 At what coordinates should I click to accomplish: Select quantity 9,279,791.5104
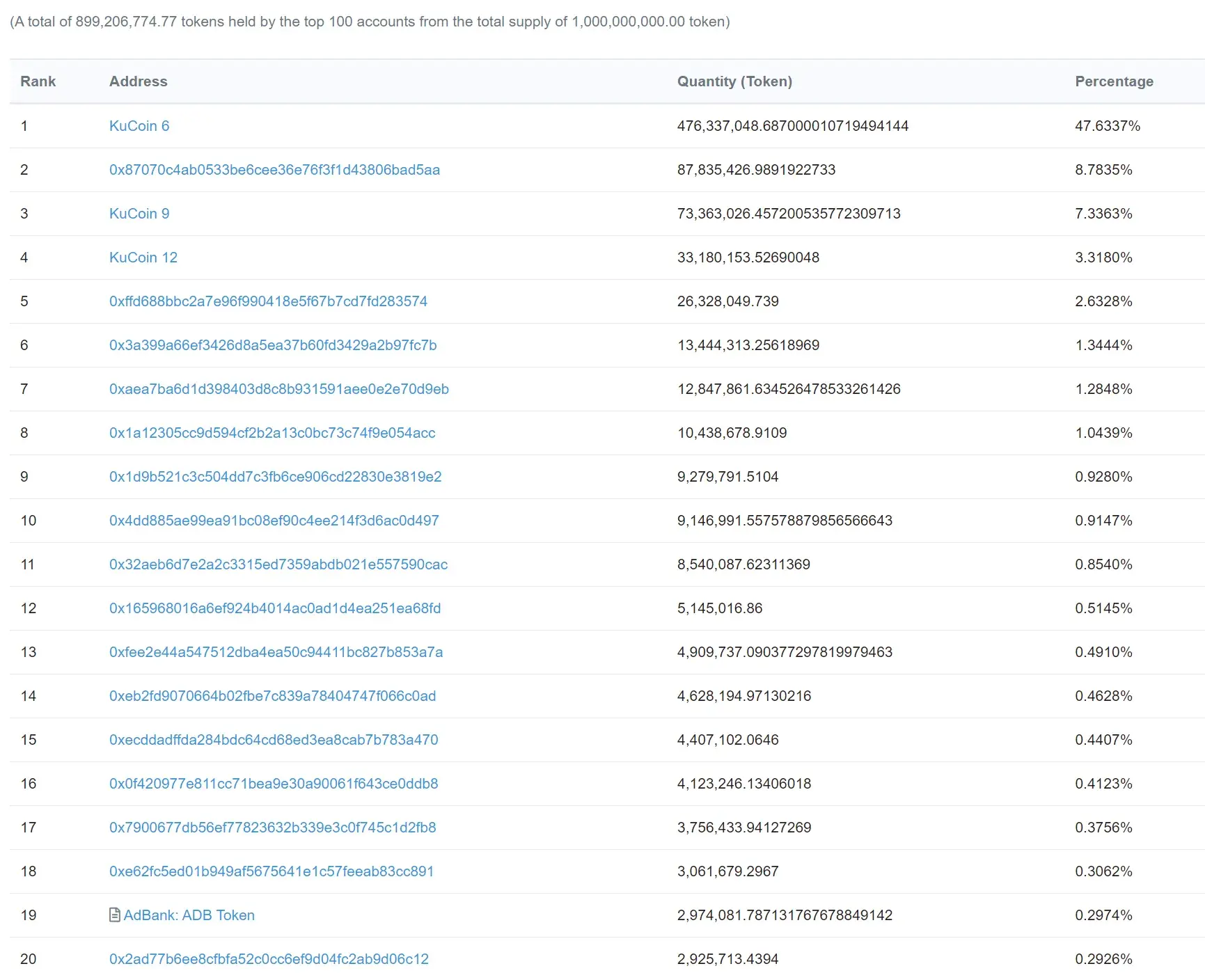coord(727,477)
